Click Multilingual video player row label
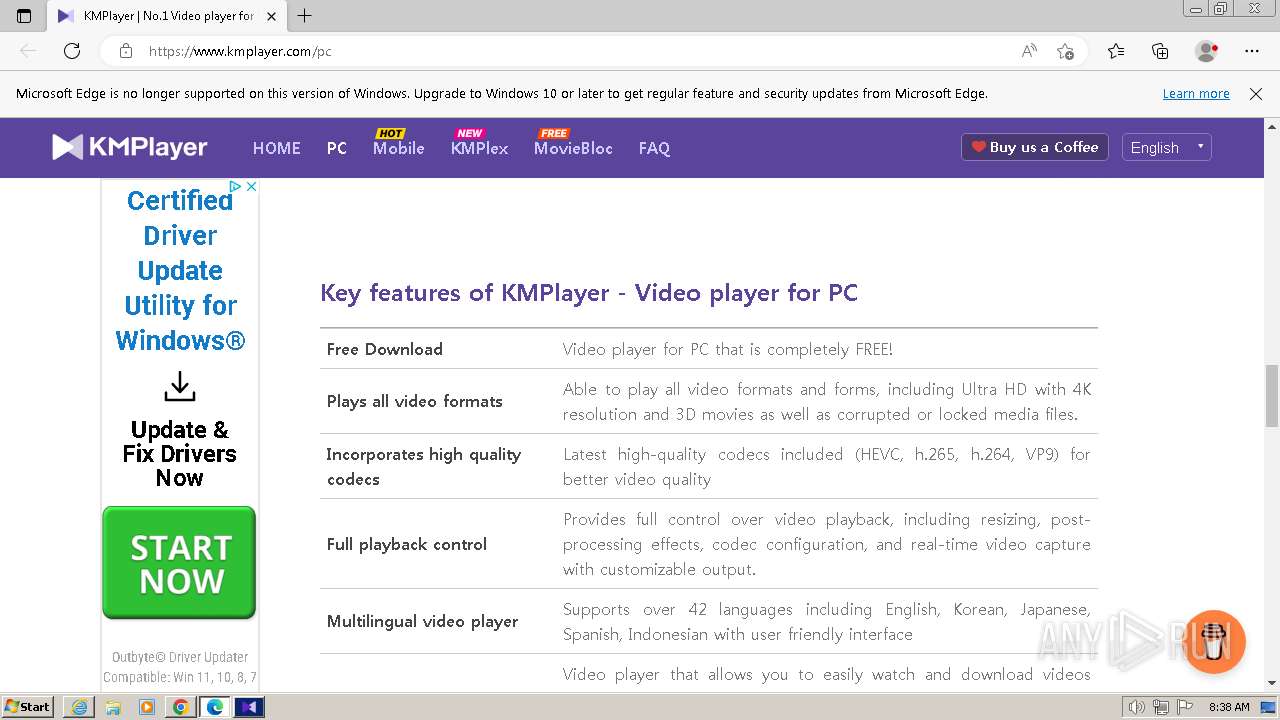This screenshot has height=720, width=1280. [x=422, y=621]
